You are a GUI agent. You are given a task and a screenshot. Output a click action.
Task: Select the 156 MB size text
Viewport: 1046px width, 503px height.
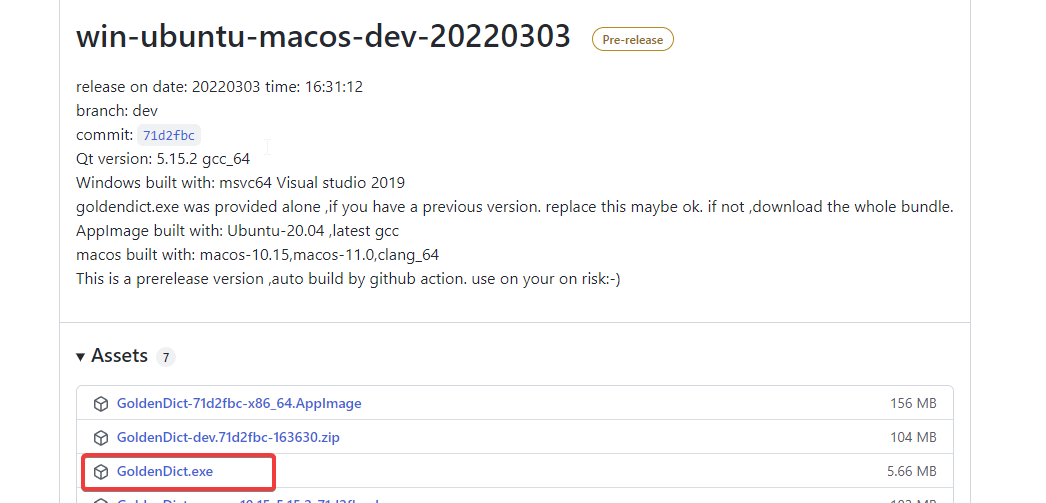(x=913, y=404)
